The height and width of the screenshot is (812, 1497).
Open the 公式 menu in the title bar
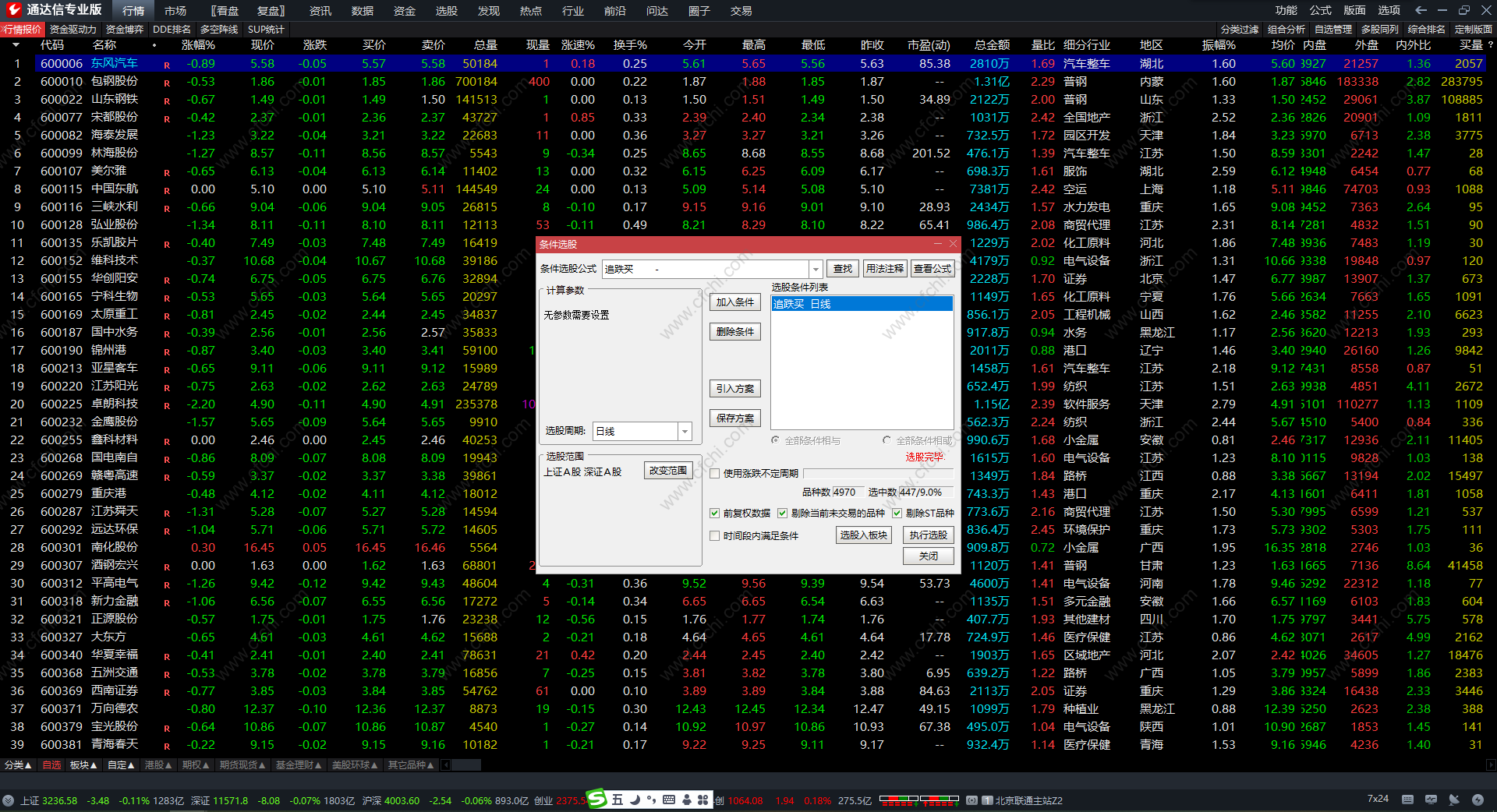point(1320,10)
